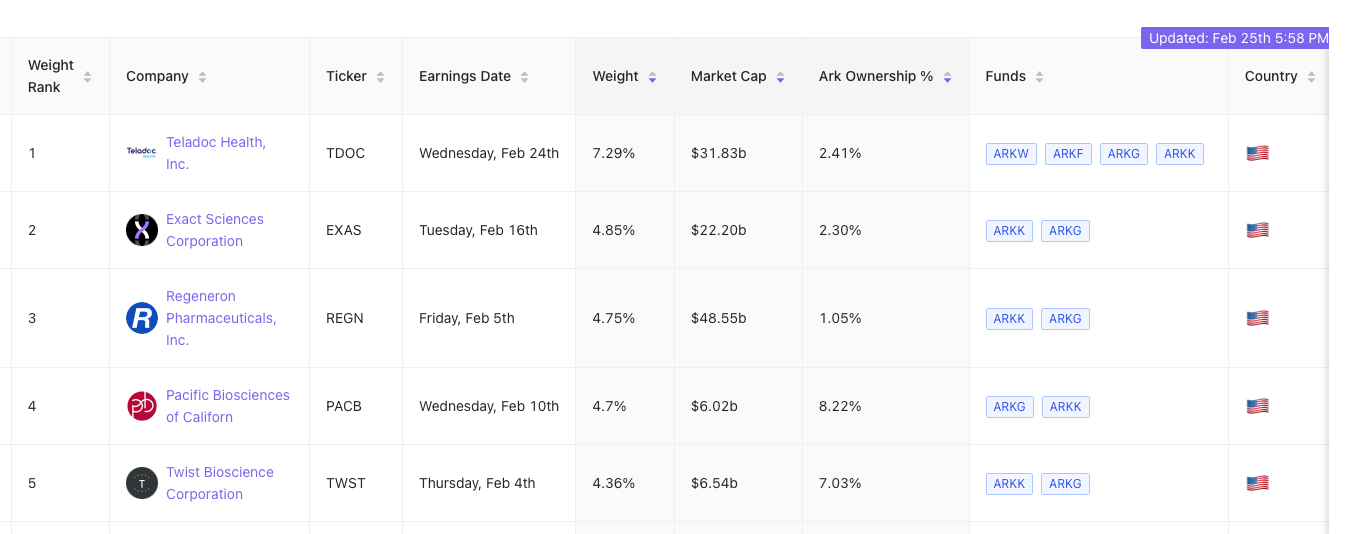Click the Teladoc Health company logo

[x=142, y=153]
